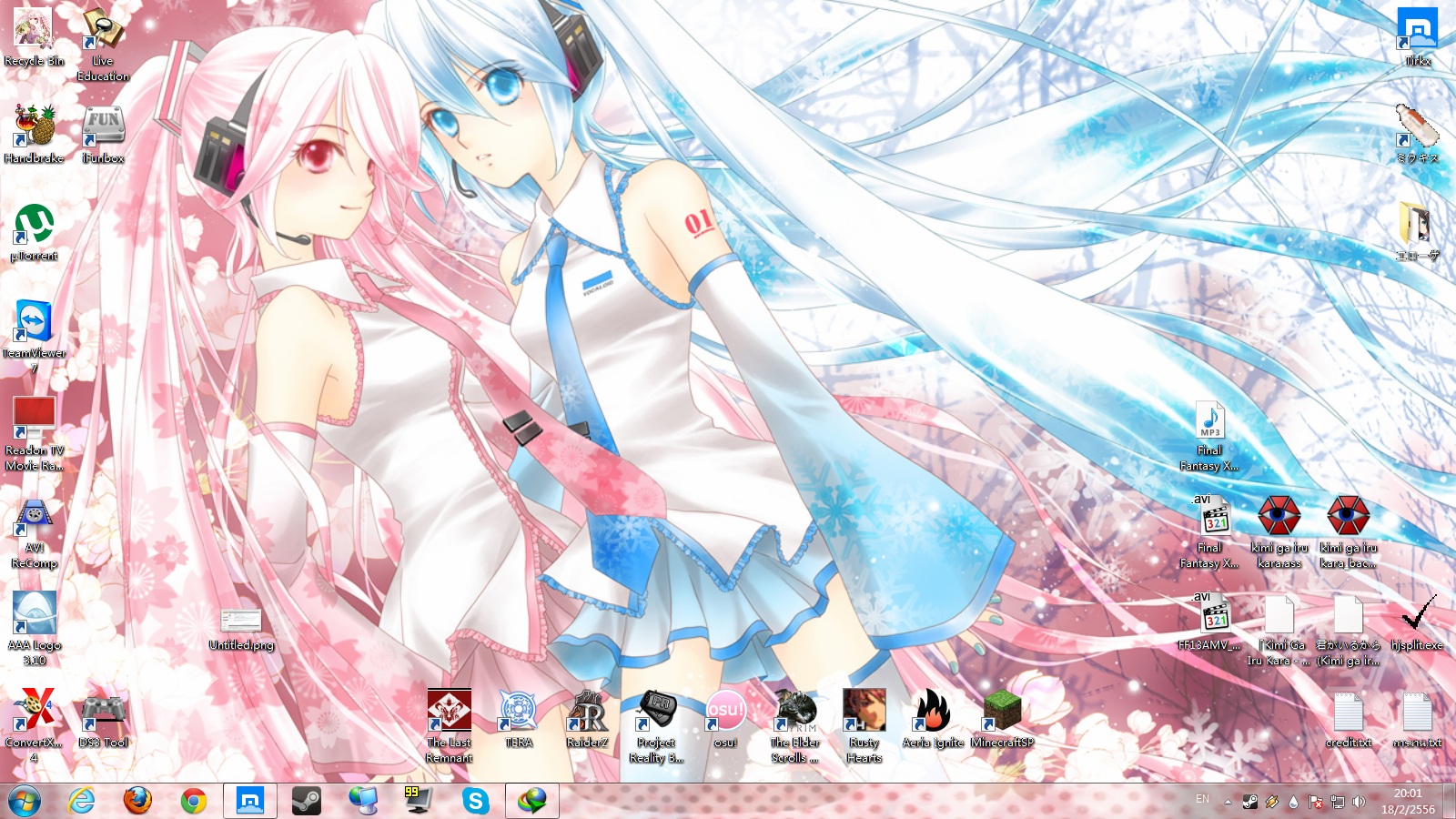Select the kimi ga iru kara_bac... Aegisub file
This screenshot has width=1456, height=819.
pyautogui.click(x=1348, y=532)
